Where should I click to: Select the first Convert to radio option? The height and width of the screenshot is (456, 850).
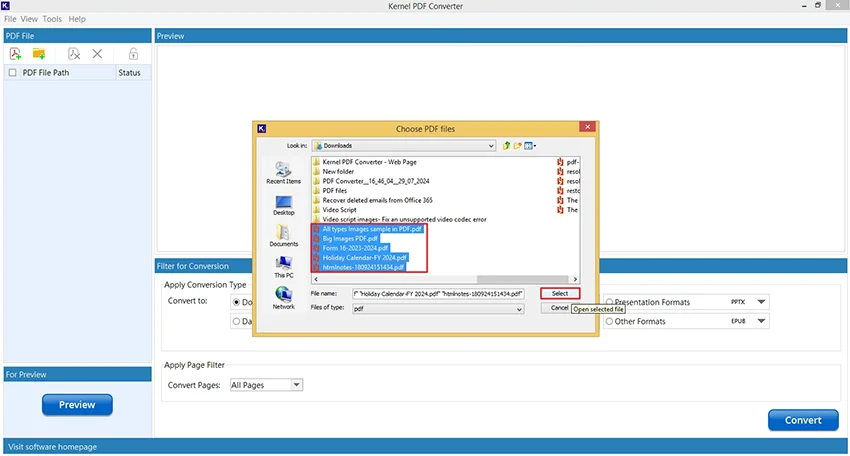236,302
